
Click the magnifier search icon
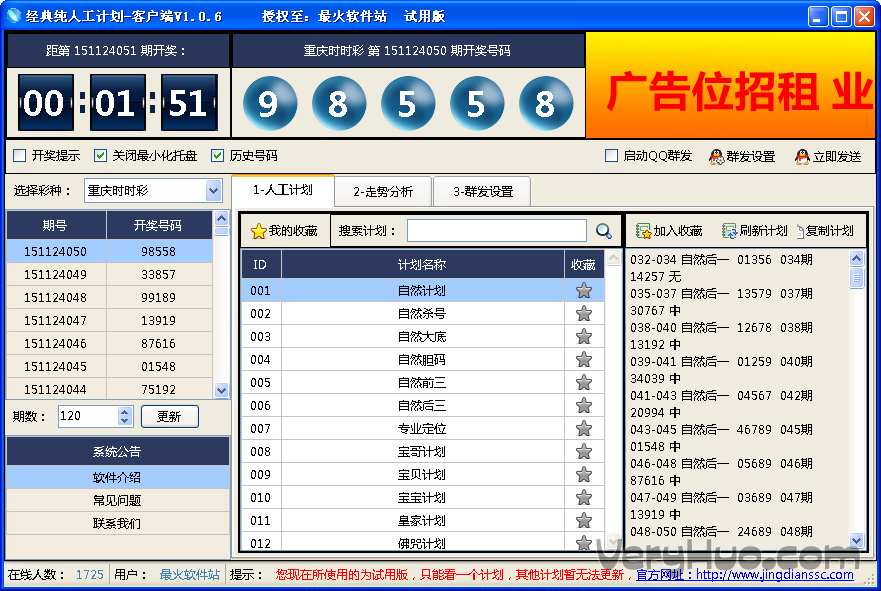click(604, 231)
